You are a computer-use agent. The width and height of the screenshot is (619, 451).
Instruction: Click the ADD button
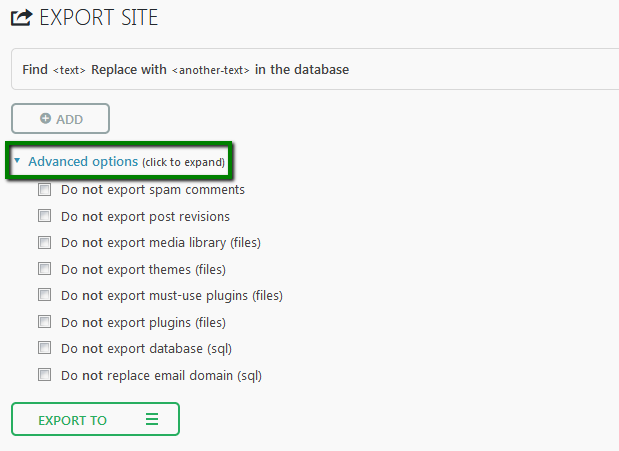60,118
